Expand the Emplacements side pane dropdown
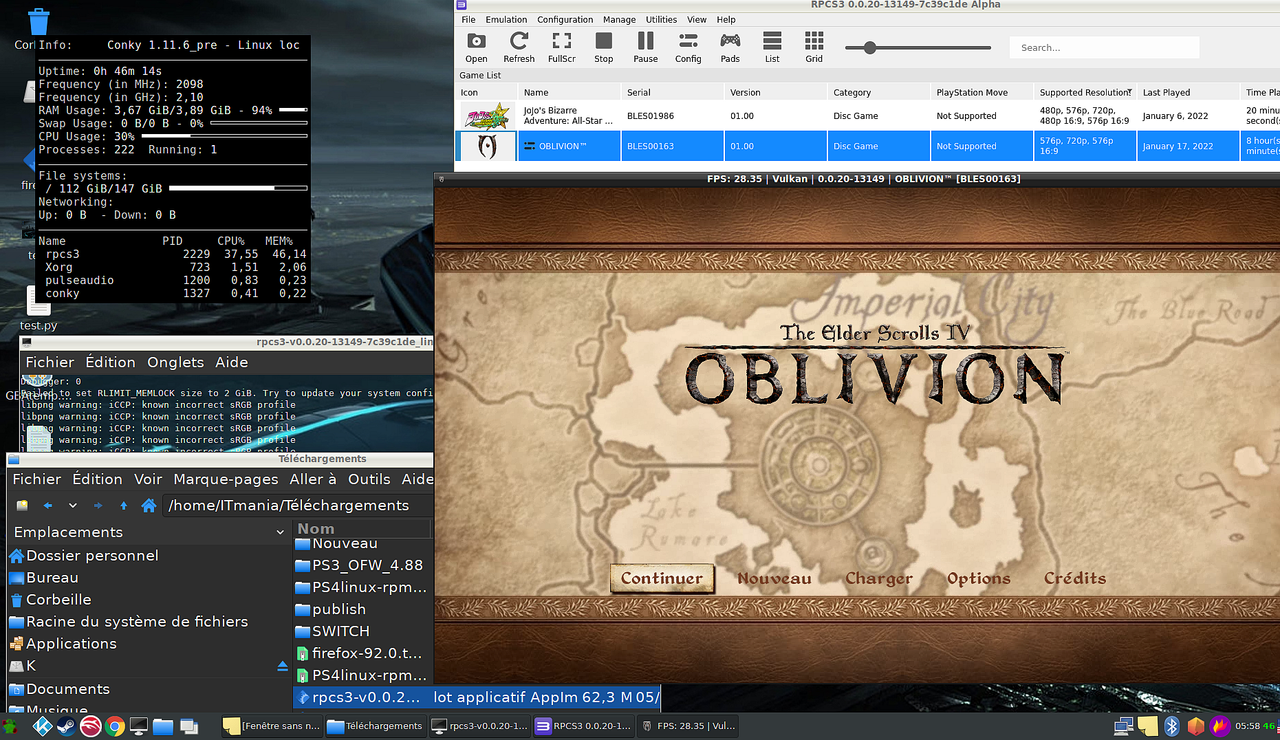Image resolution: width=1280 pixels, height=740 pixels. pyautogui.click(x=279, y=532)
